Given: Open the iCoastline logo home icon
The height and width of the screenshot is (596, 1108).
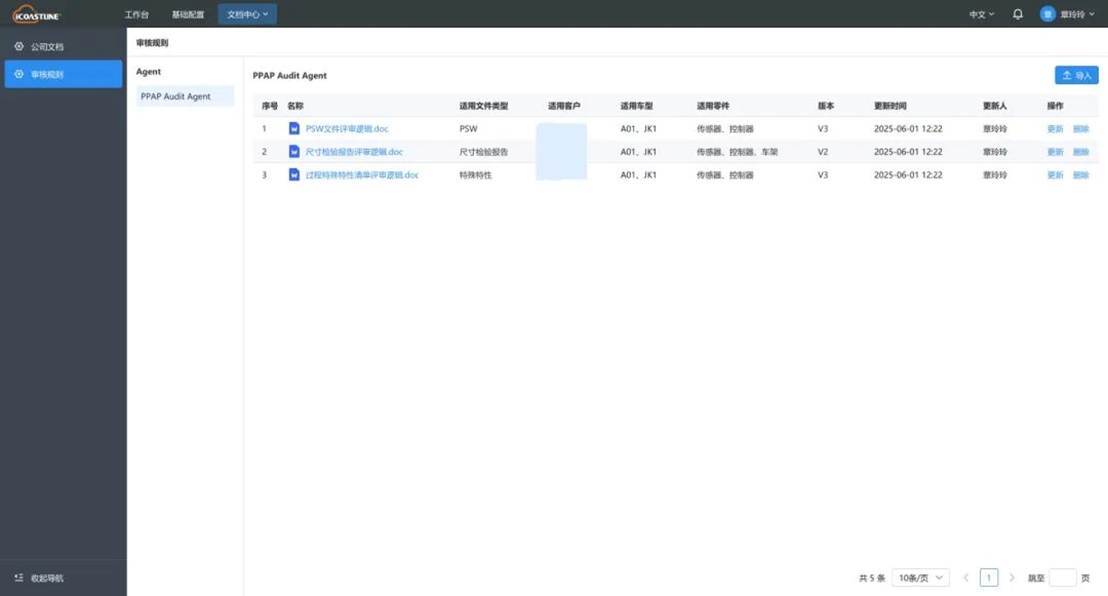Looking at the screenshot, I should pyautogui.click(x=35, y=12).
